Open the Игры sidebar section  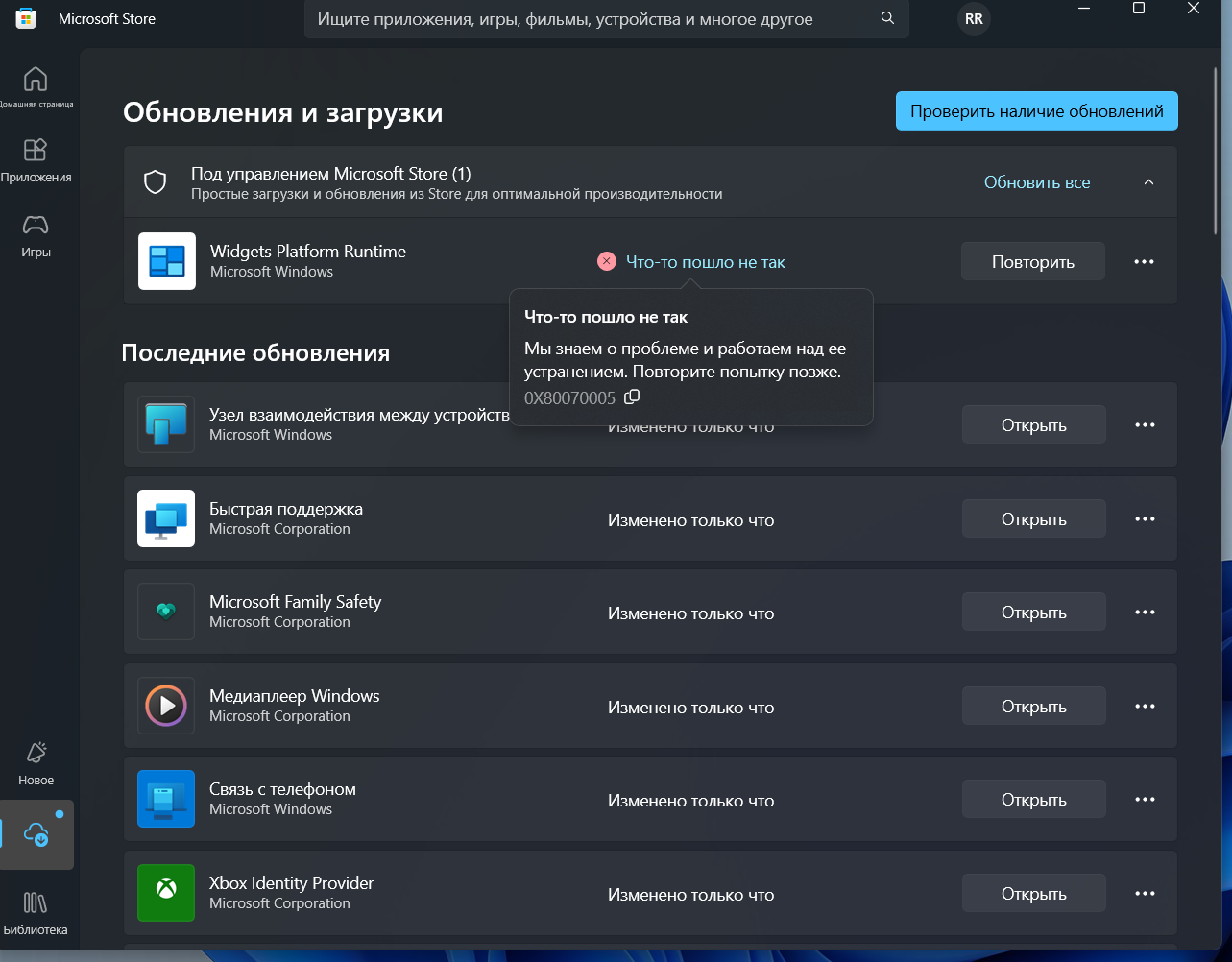tap(36, 235)
